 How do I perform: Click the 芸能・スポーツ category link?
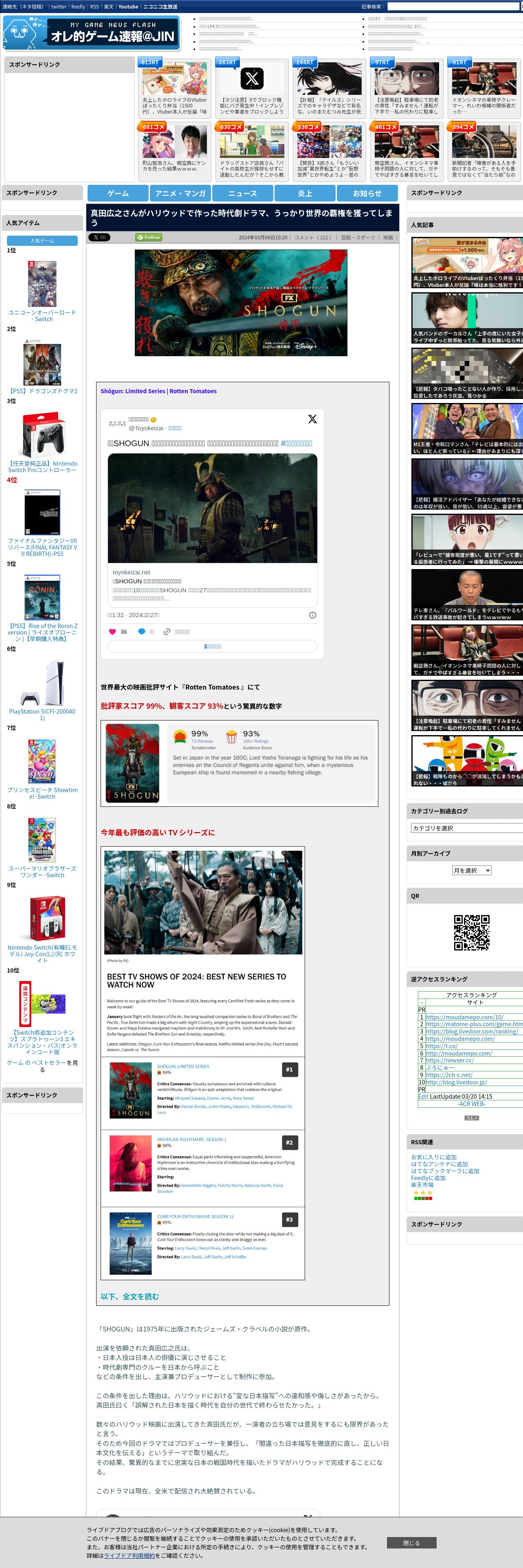[358, 237]
